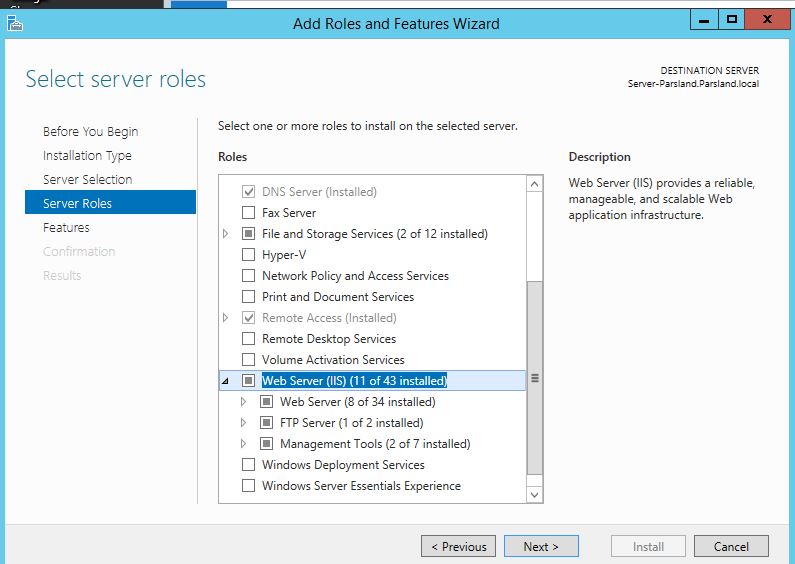Click the roles list scroll down arrow
The height and width of the screenshot is (564, 795).
click(x=534, y=494)
